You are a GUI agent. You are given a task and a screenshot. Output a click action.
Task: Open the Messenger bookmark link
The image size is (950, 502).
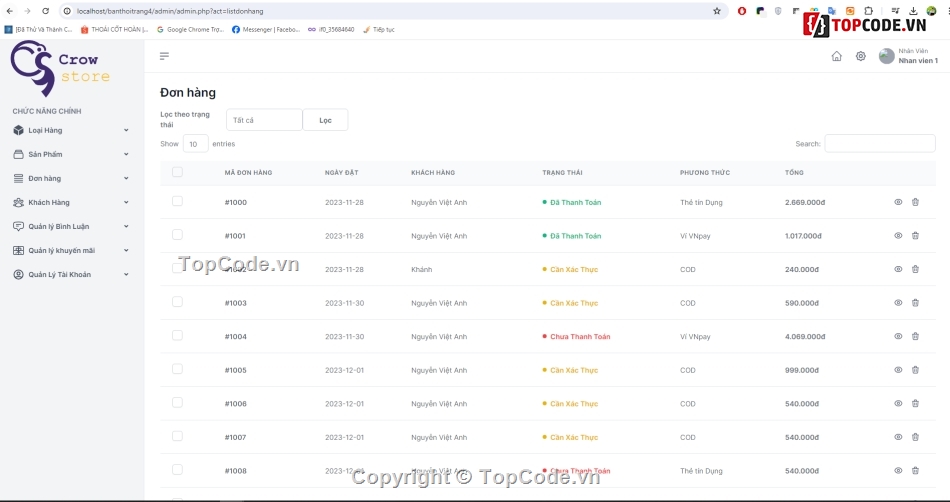[x=266, y=29]
